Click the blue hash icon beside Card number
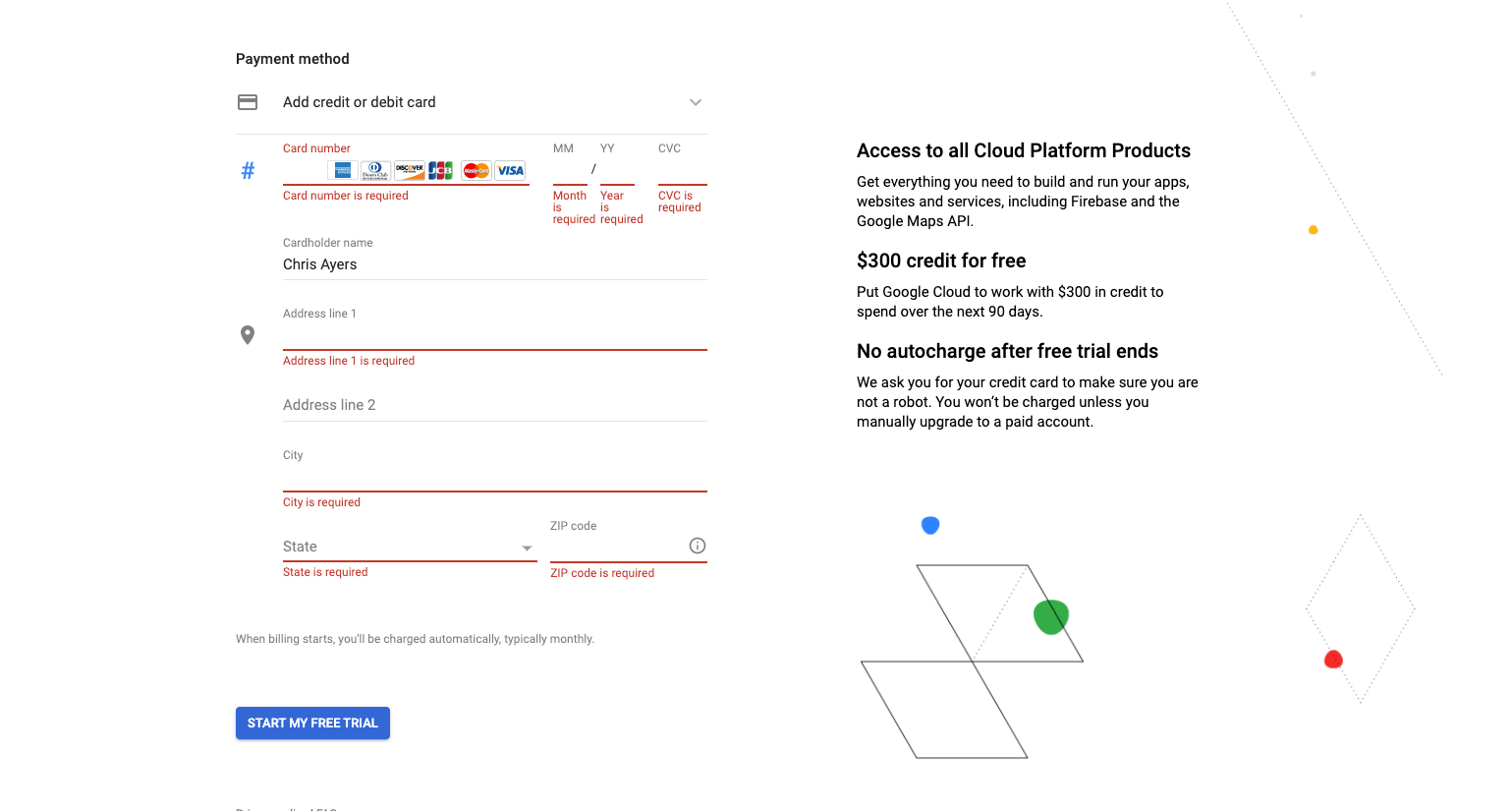1512x811 pixels. tap(248, 171)
